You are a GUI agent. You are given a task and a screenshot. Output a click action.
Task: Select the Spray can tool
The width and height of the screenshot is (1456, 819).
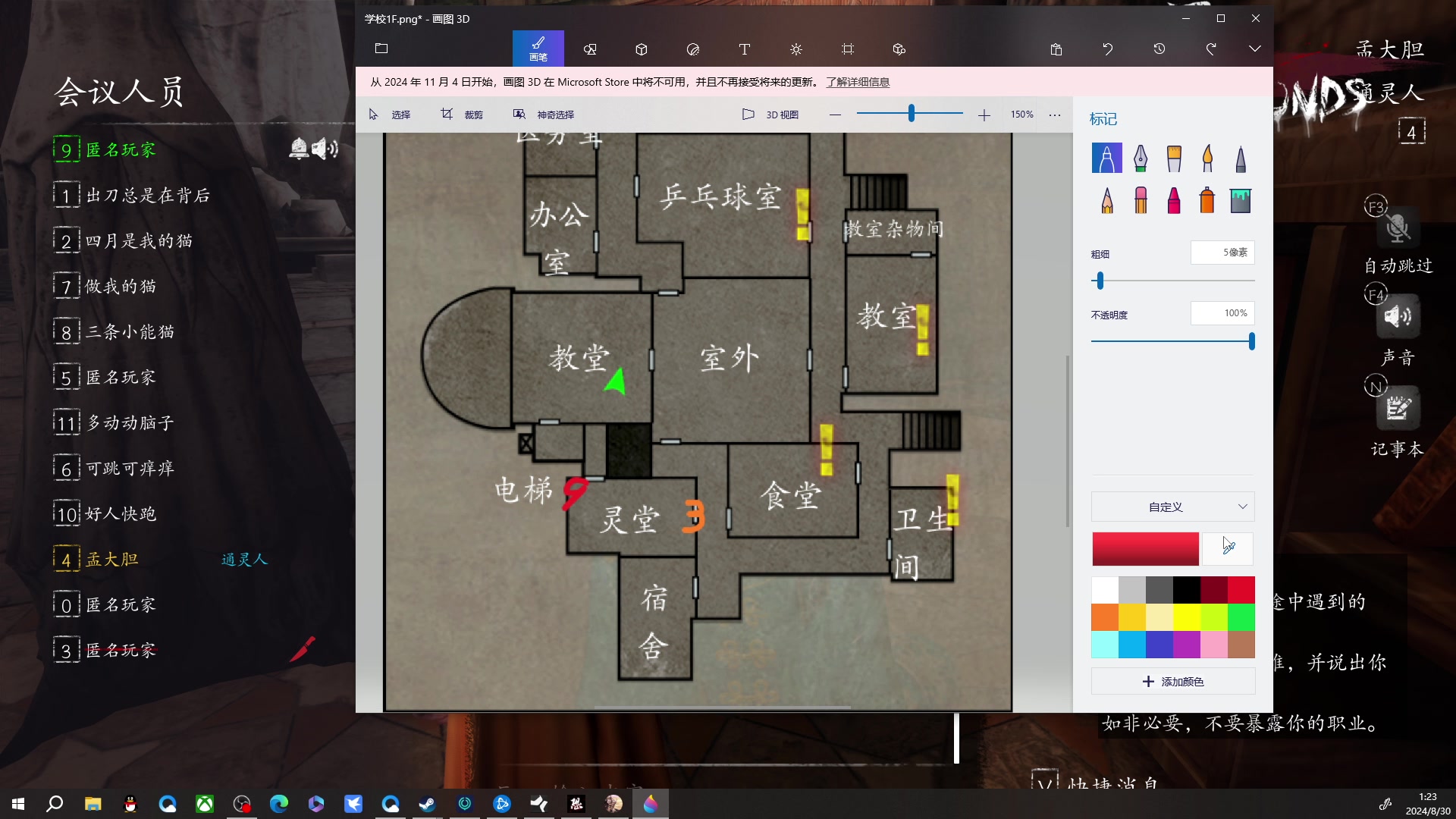click(1207, 200)
